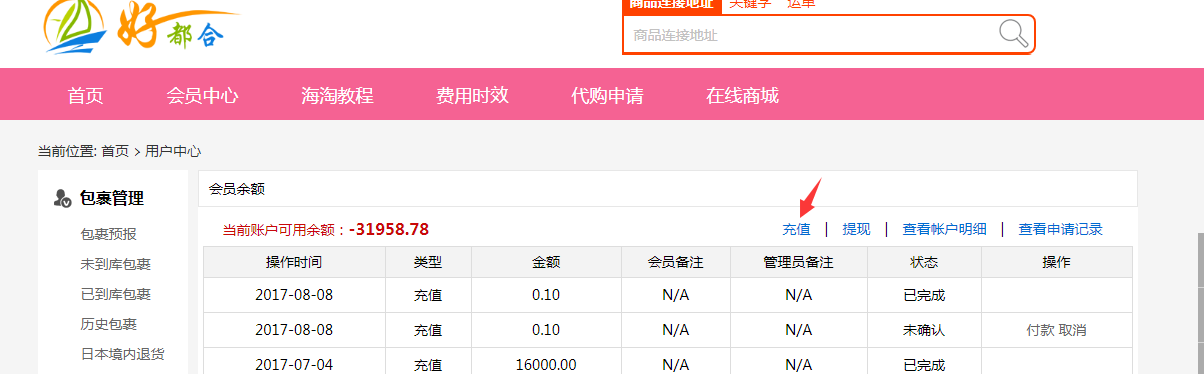Click the 提现 withdraw link
The height and width of the screenshot is (374, 1204).
click(856, 229)
